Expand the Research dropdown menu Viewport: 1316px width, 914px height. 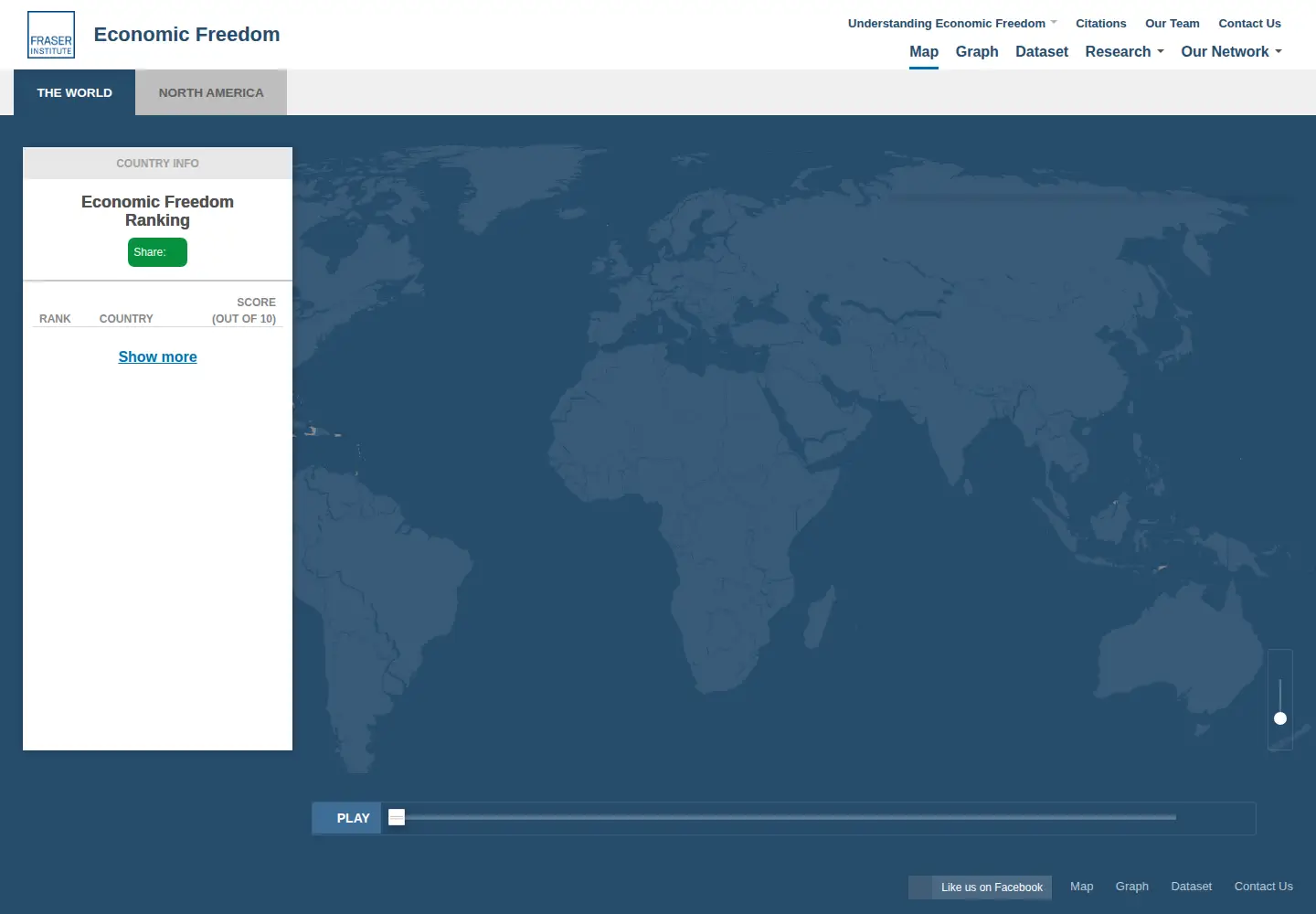[x=1124, y=51]
